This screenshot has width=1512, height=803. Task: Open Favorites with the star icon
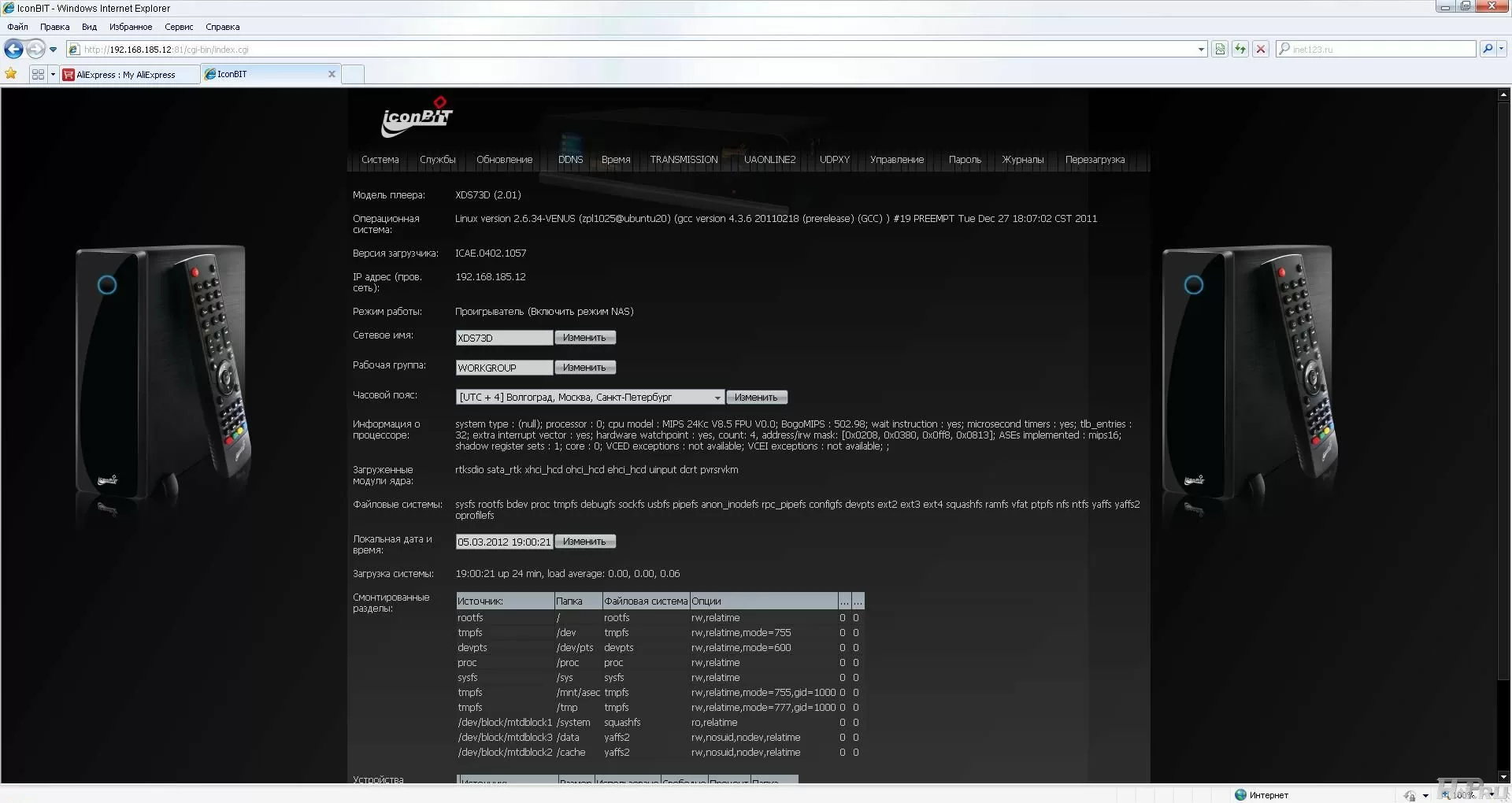(11, 74)
